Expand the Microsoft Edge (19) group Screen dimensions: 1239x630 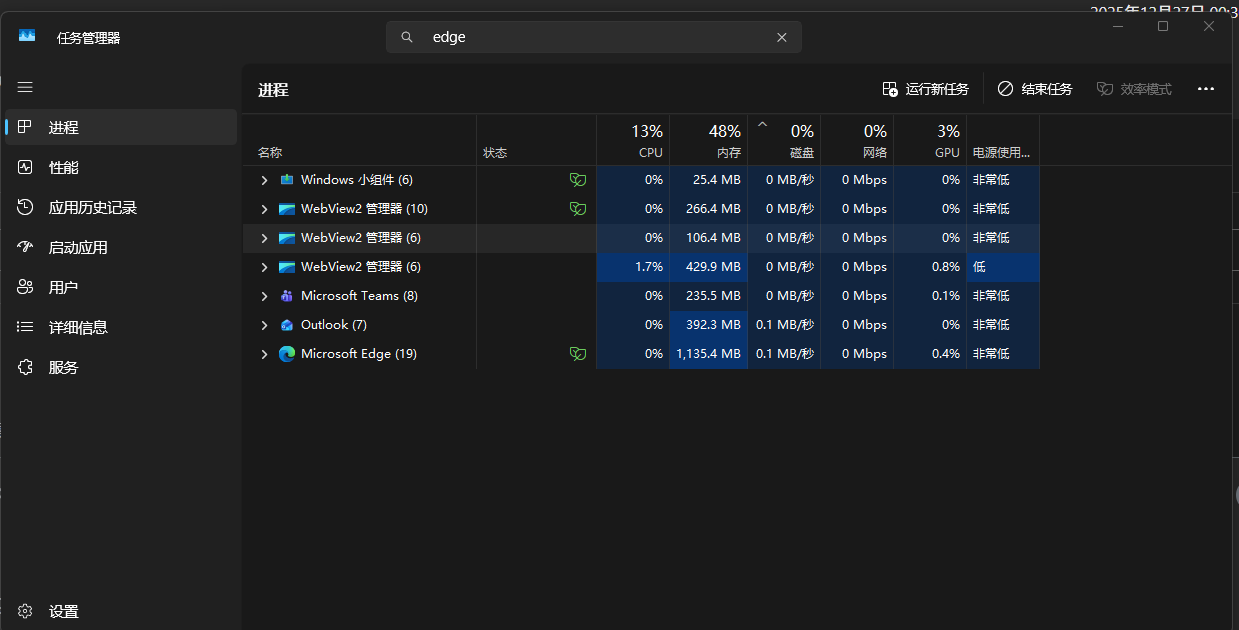click(x=264, y=354)
